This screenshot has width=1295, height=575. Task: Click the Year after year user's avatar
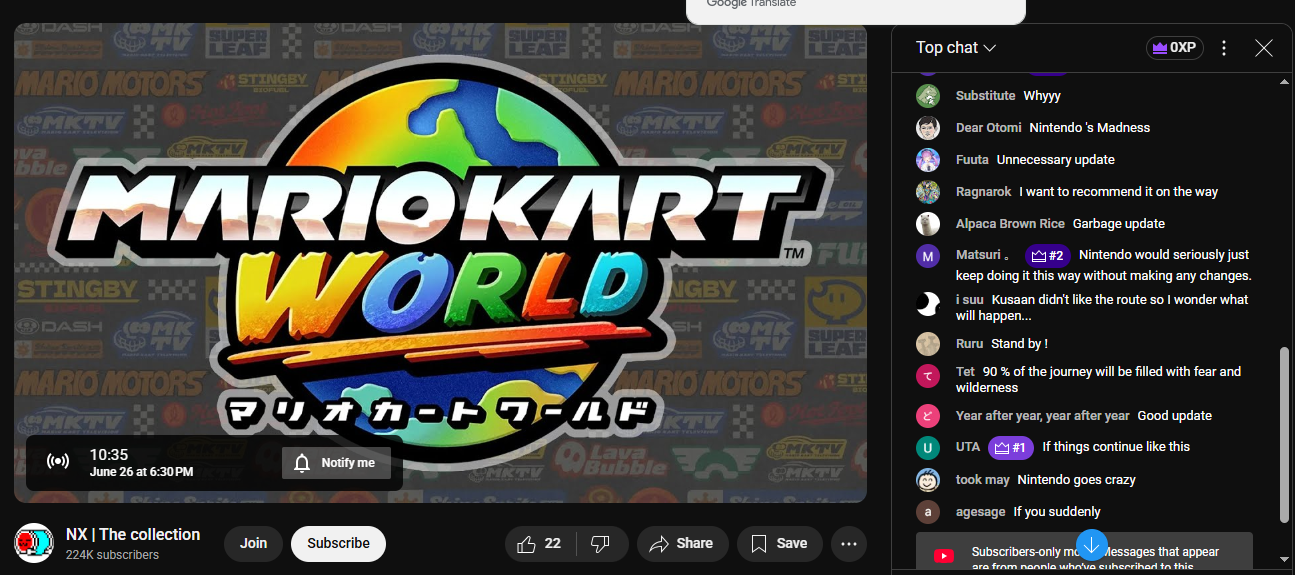point(928,416)
